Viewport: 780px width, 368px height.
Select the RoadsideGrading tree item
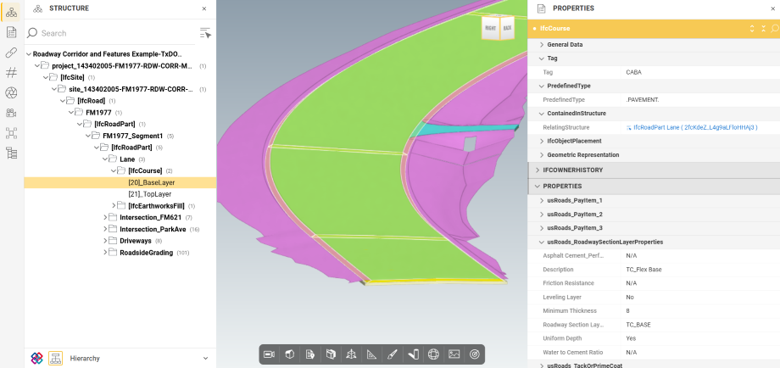[x=146, y=253]
